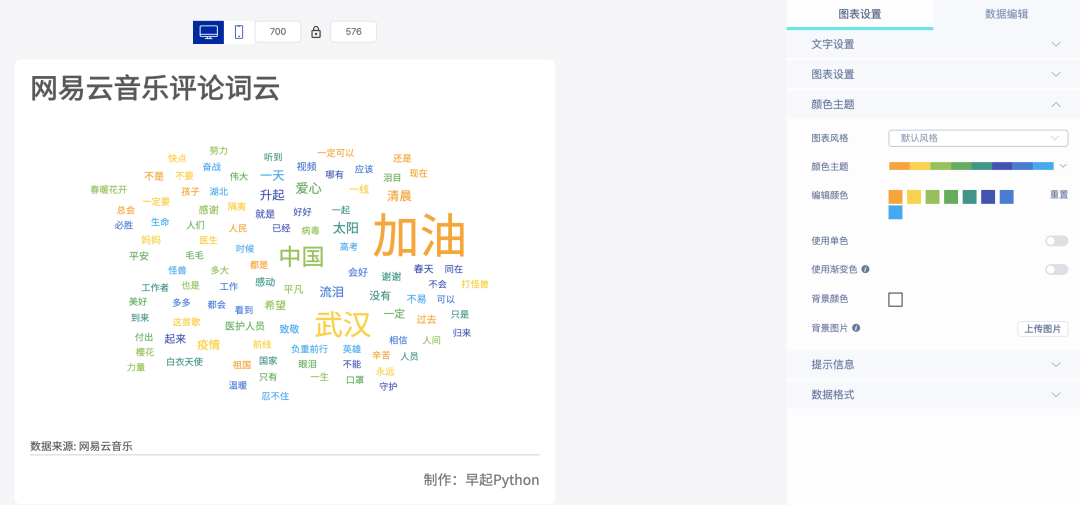This screenshot has width=1080, height=505.
Task: Select the 图表设置 tab
Action: pyautogui.click(x=860, y=14)
